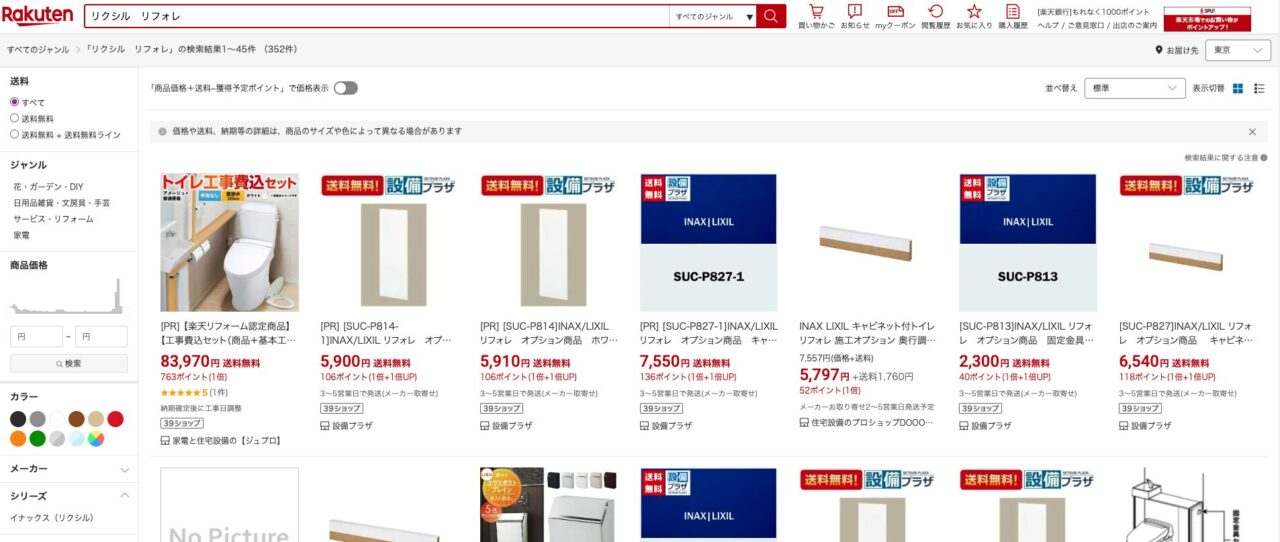This screenshot has height=542, width=1280.
Task: Click the 検索 price search button
Action: coord(69,363)
